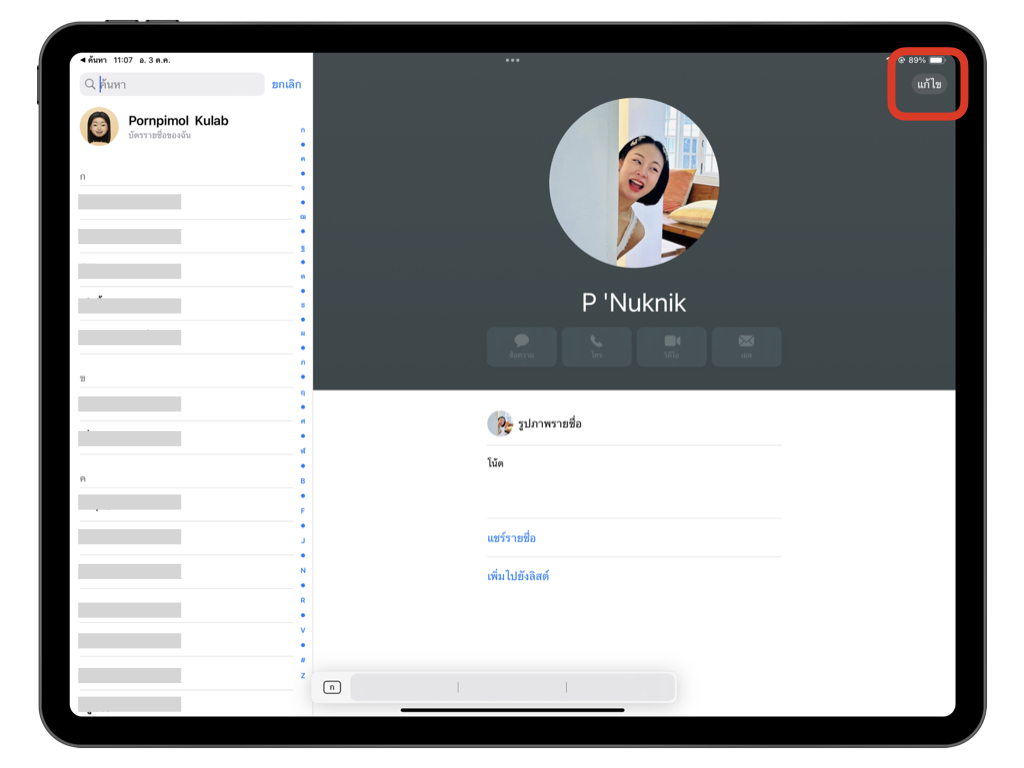Open the แชร์รายชื่อ share contact link
Screen dimensions: 1024x768
(512, 538)
